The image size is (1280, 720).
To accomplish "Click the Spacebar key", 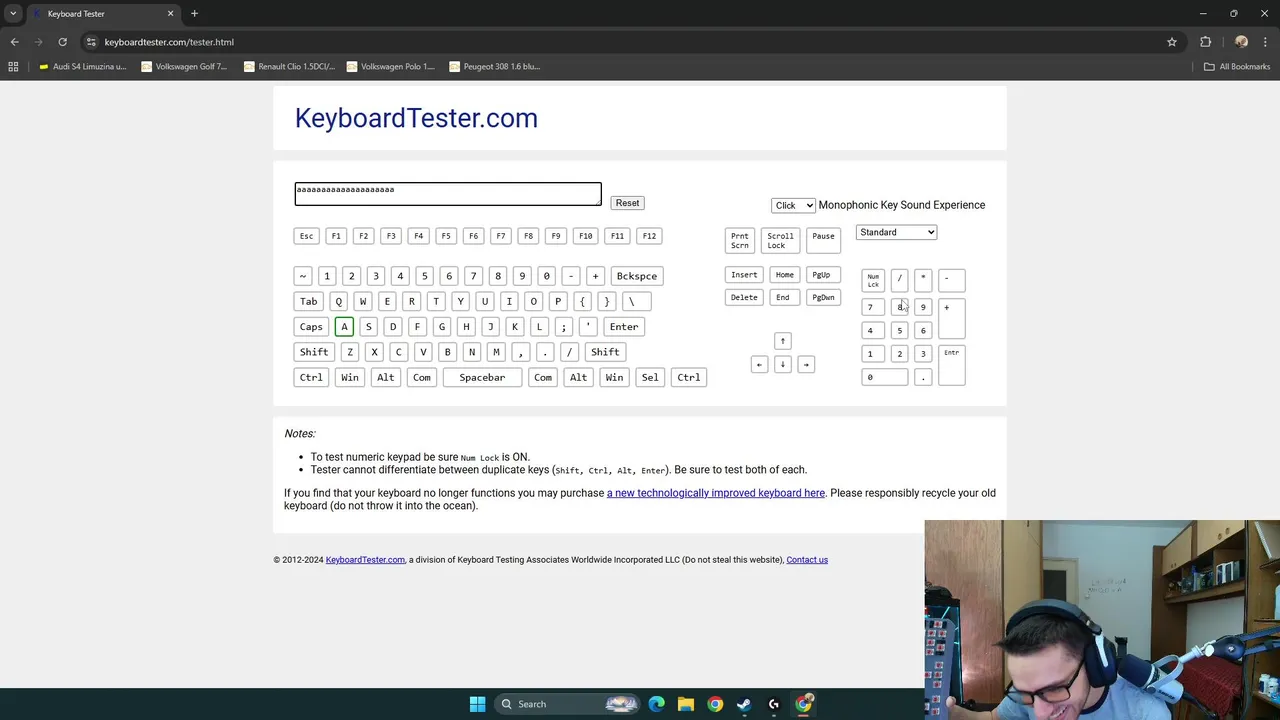I will coord(482,377).
